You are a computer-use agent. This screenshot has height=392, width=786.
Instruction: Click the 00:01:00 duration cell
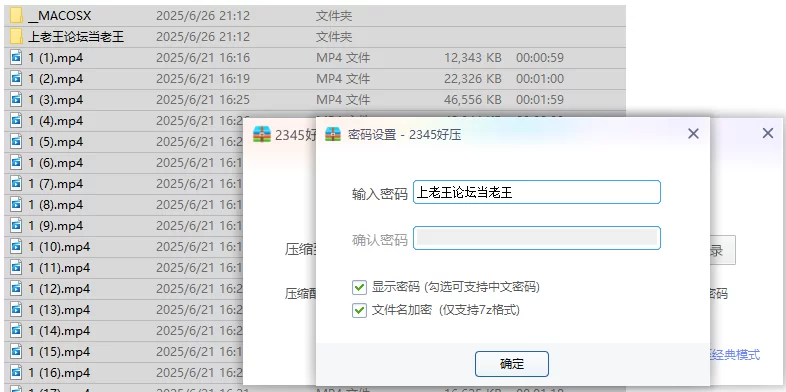pyautogui.click(x=540, y=79)
